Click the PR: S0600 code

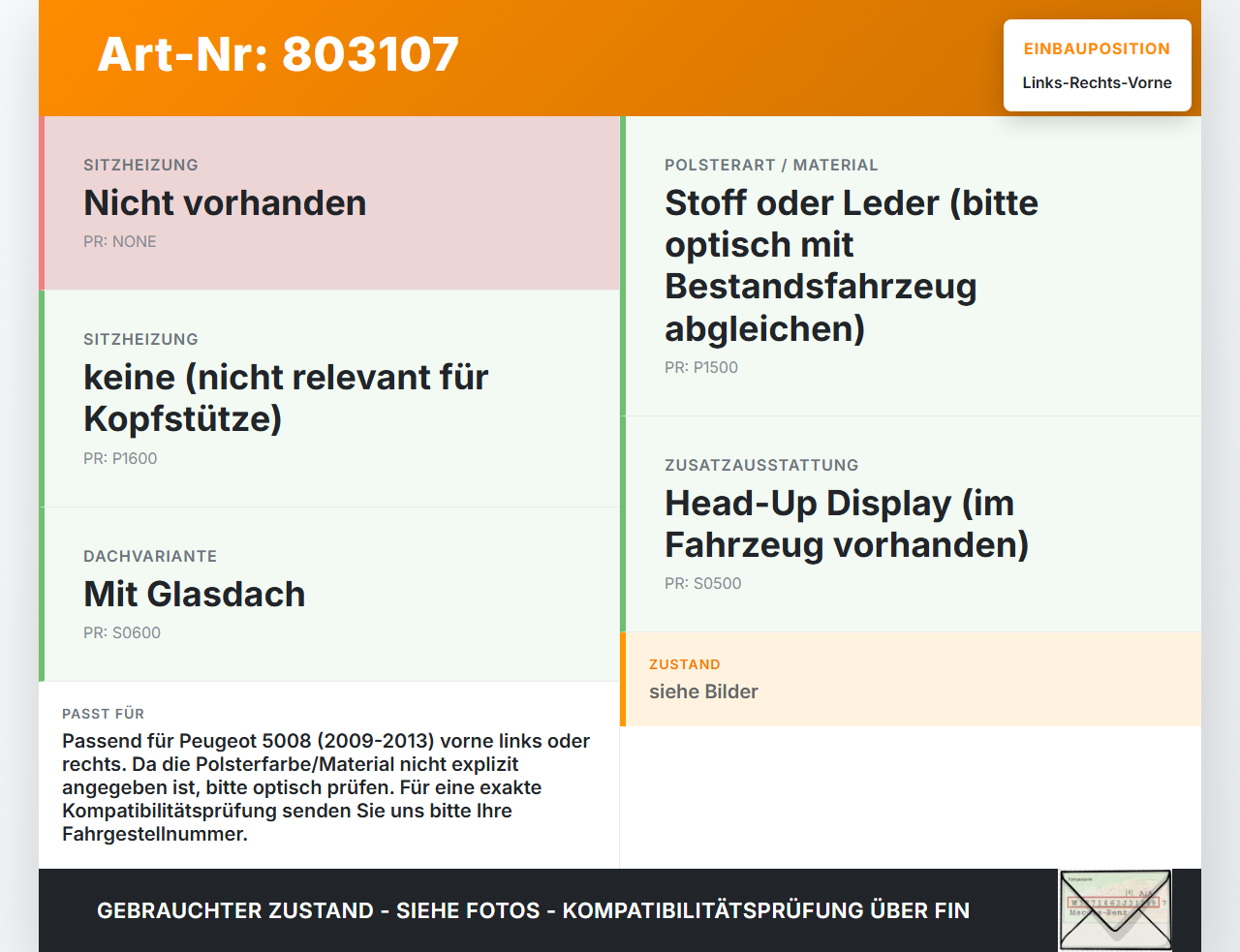[x=122, y=632]
